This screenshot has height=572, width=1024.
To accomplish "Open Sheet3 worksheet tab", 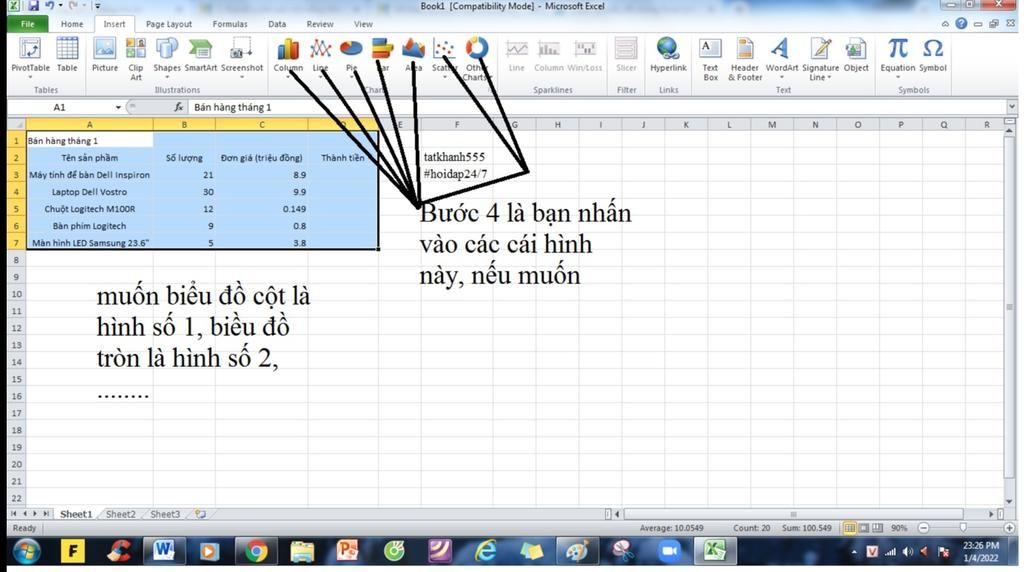I will pos(165,515).
